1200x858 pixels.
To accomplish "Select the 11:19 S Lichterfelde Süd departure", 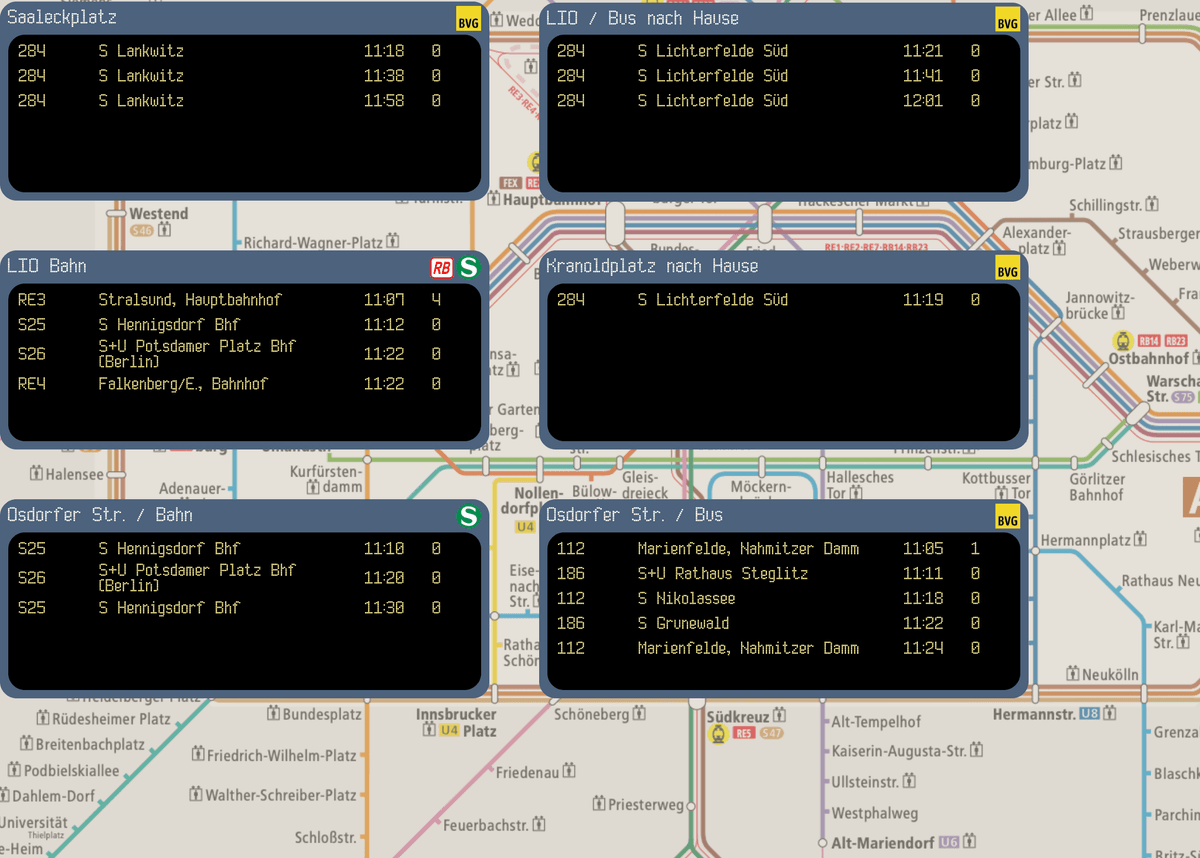I will [x=783, y=300].
